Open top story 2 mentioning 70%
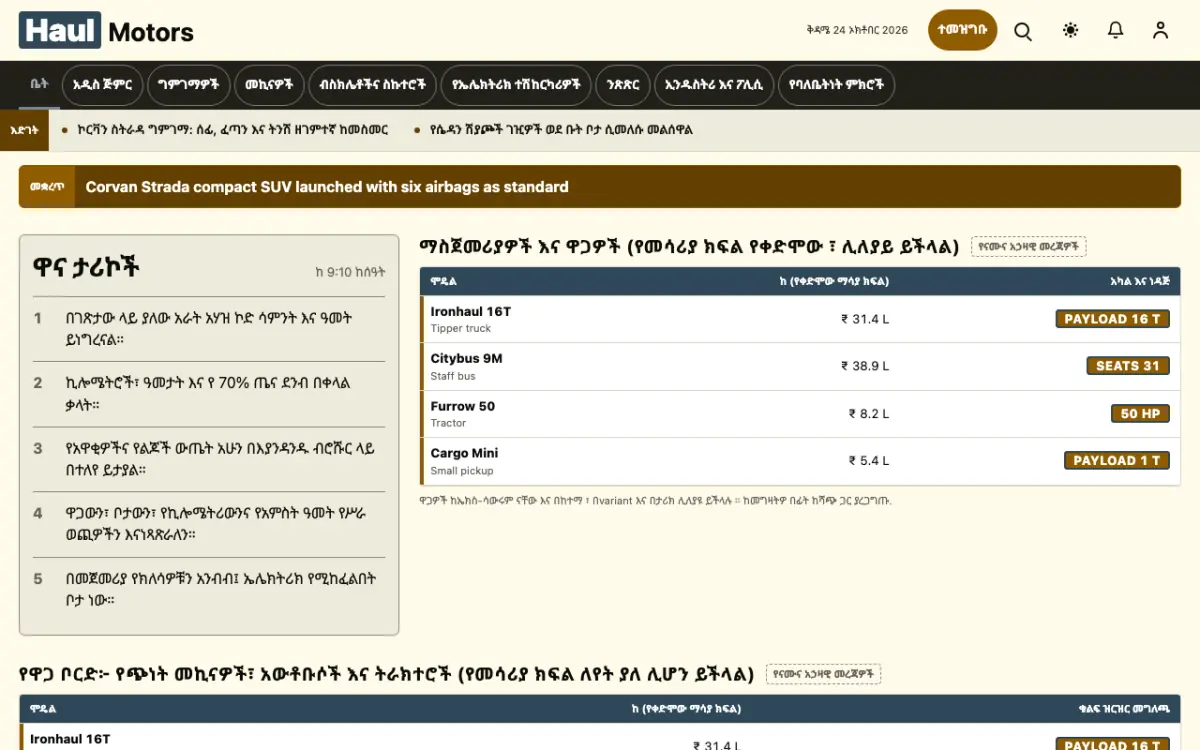Image resolution: width=1200 pixels, height=750 pixels. 209,394
